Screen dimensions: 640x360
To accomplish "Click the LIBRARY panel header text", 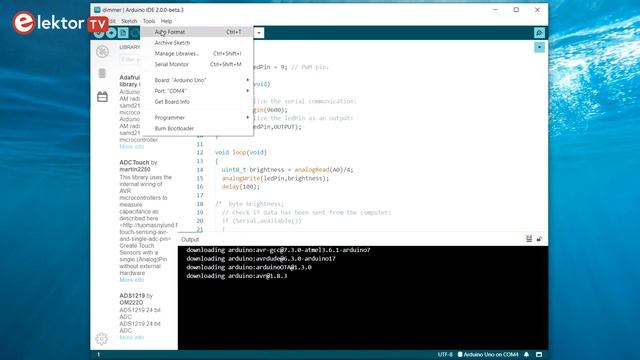I will [x=130, y=47].
